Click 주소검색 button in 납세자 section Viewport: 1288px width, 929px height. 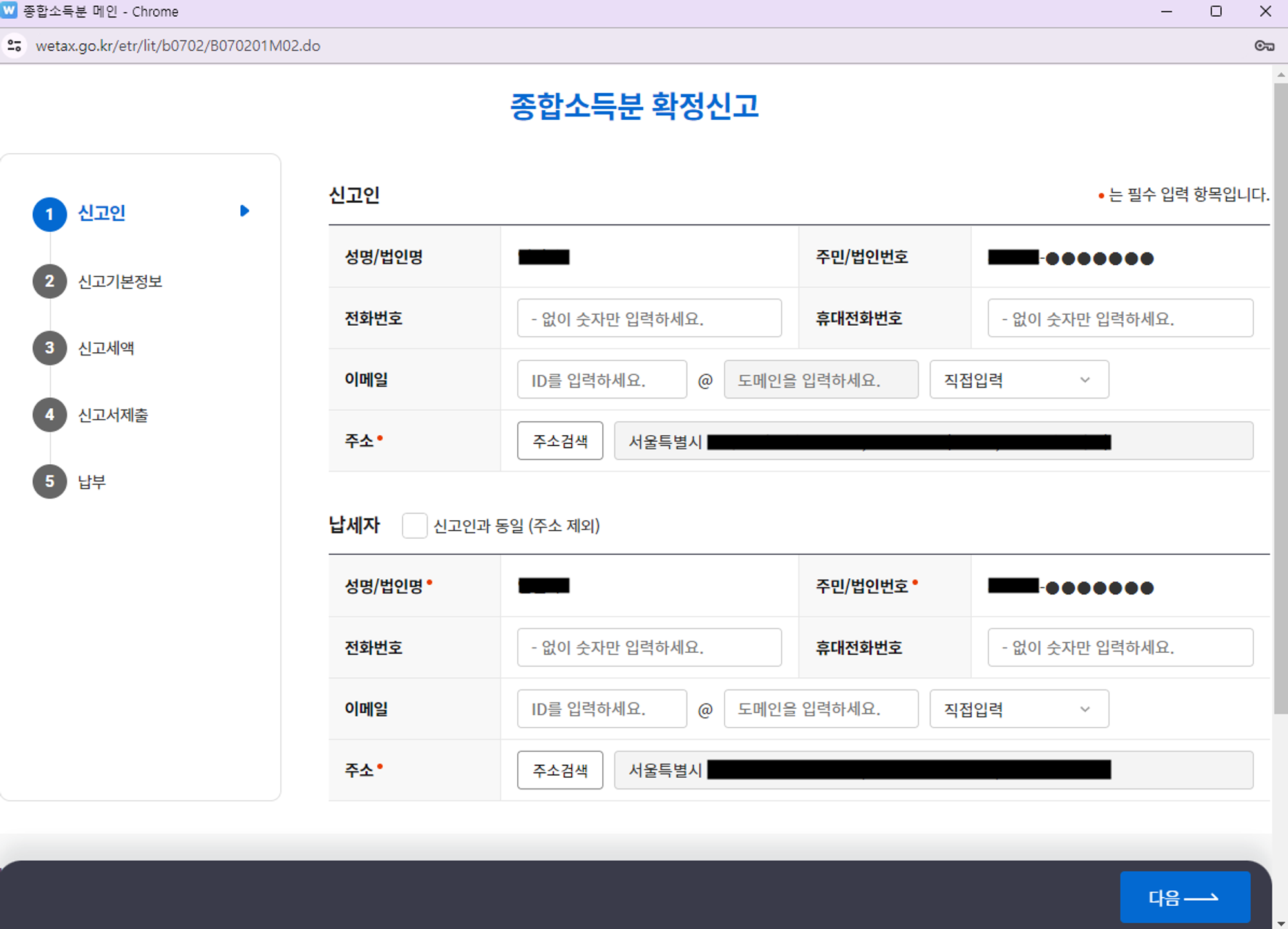coord(560,770)
